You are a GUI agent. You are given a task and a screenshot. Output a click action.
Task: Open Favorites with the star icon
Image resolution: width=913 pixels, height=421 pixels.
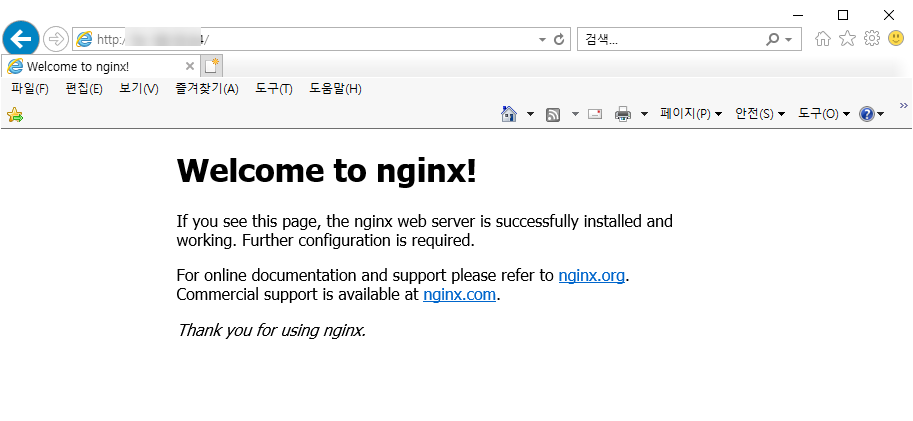847,38
